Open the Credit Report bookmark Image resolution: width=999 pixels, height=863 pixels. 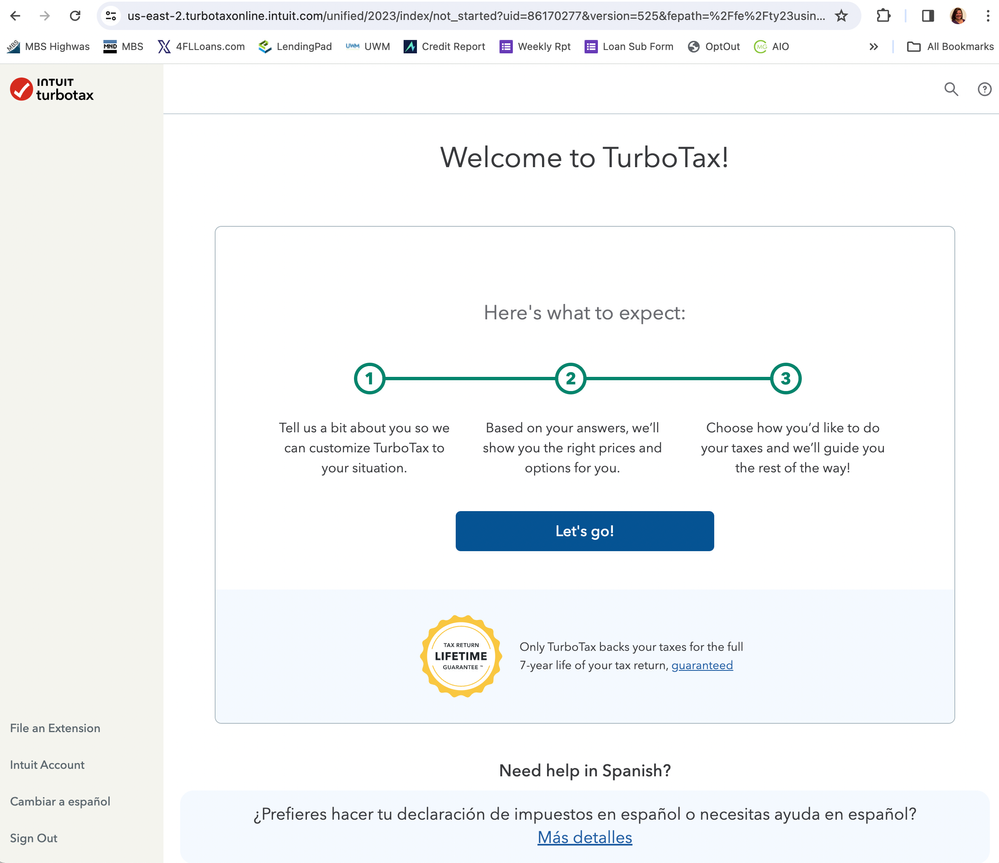(444, 46)
